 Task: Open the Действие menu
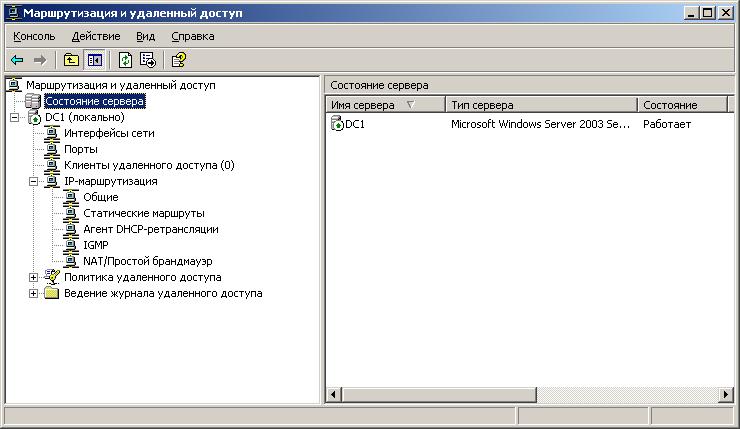96,36
